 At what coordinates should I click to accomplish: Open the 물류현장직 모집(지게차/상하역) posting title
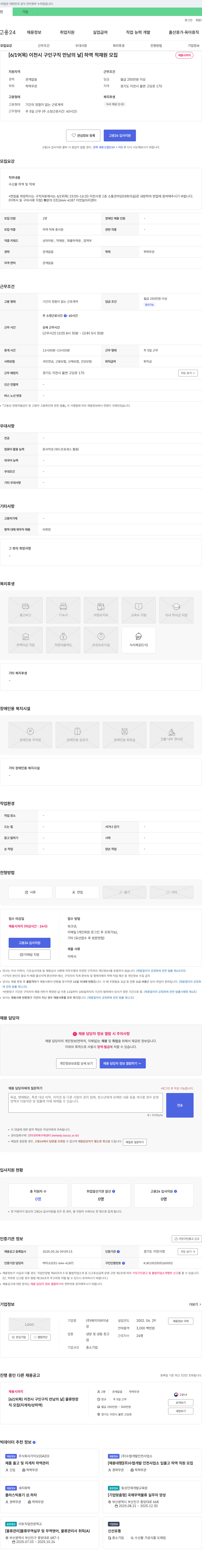[x=43, y=1402]
